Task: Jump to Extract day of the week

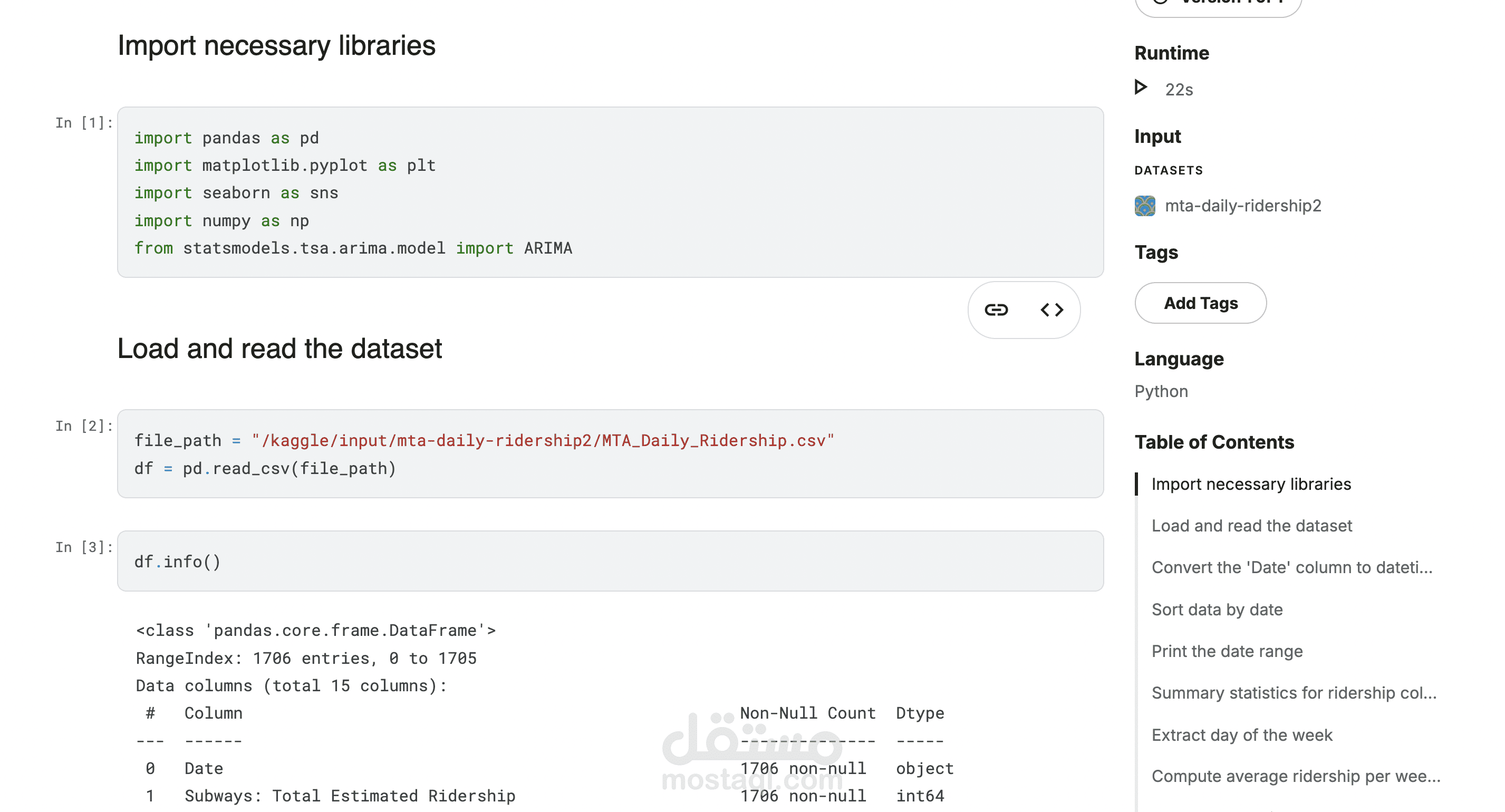Action: coord(1241,734)
